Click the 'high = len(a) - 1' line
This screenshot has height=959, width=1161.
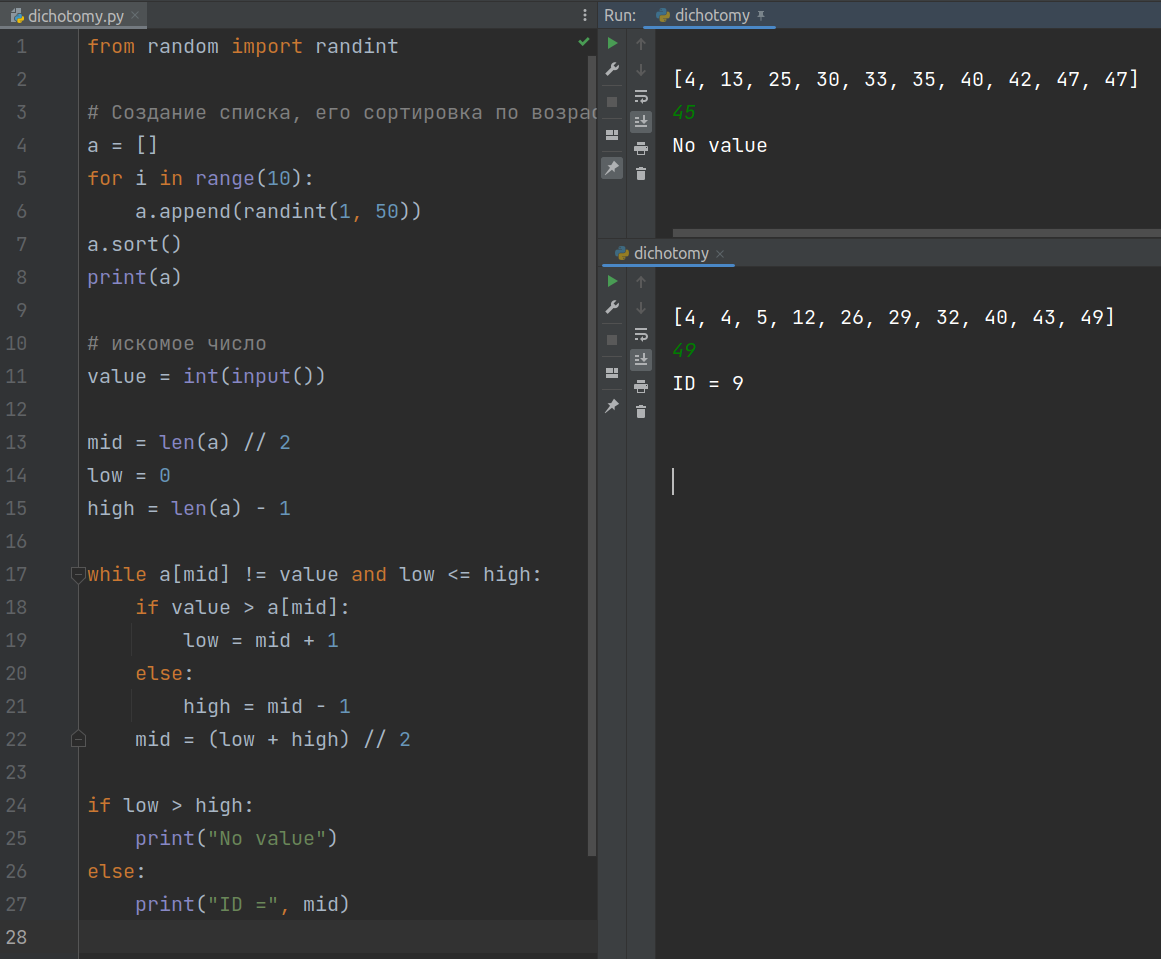pyautogui.click(x=189, y=509)
